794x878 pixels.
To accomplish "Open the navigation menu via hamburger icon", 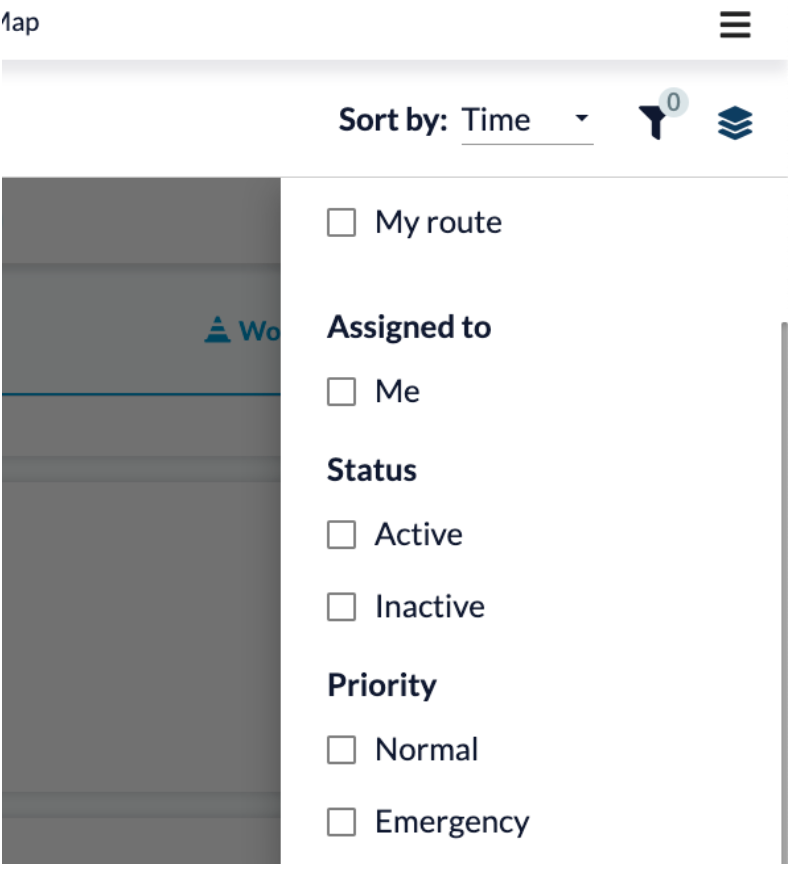I will click(x=733, y=26).
